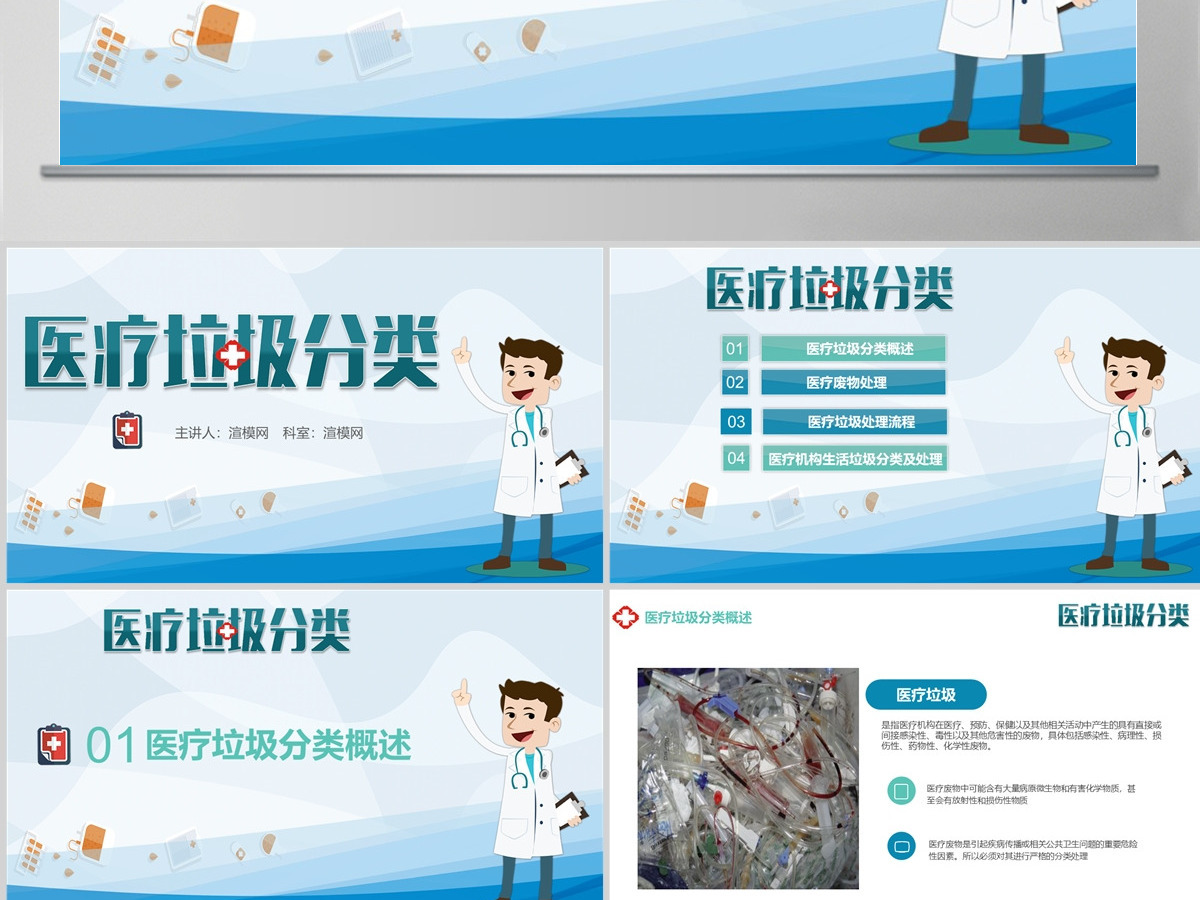Click the red cross in contents slide title
1200x900 pixels.
click(830, 290)
